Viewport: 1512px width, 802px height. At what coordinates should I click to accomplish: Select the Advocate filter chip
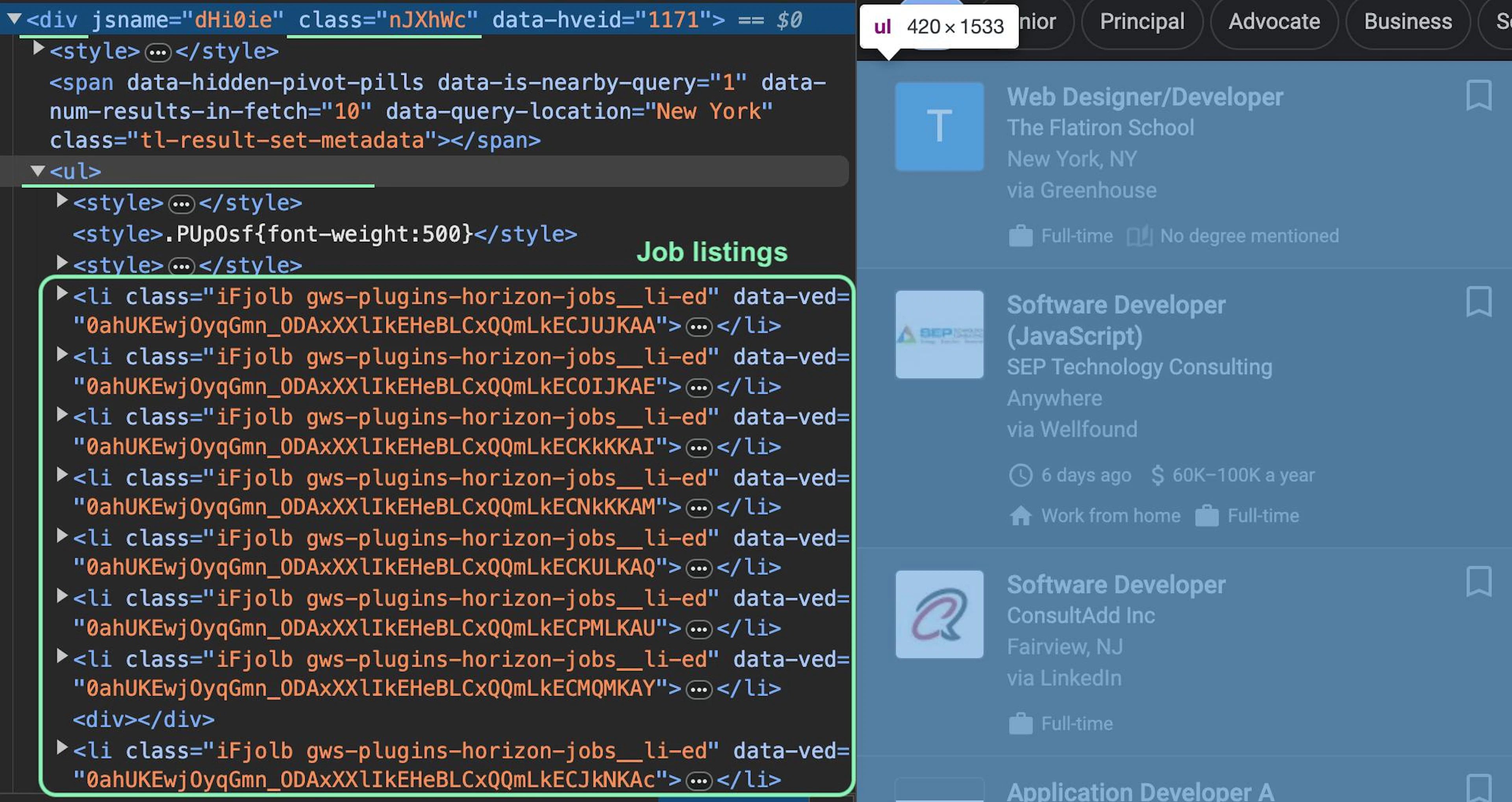pyautogui.click(x=1274, y=22)
